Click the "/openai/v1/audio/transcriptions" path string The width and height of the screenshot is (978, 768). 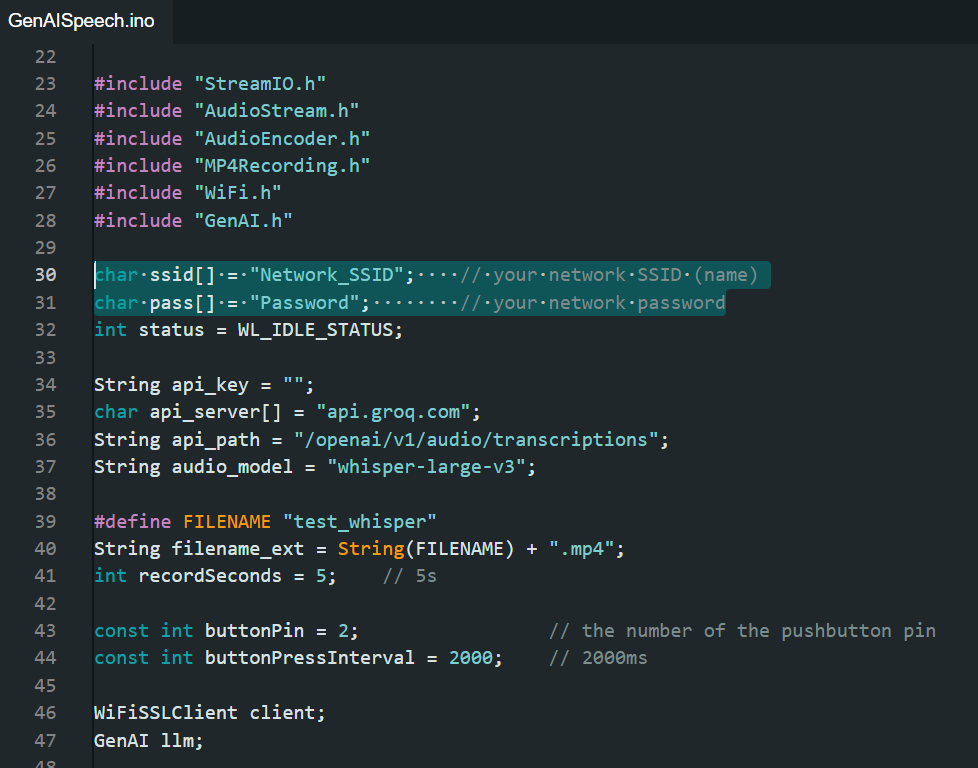[x=477, y=440]
